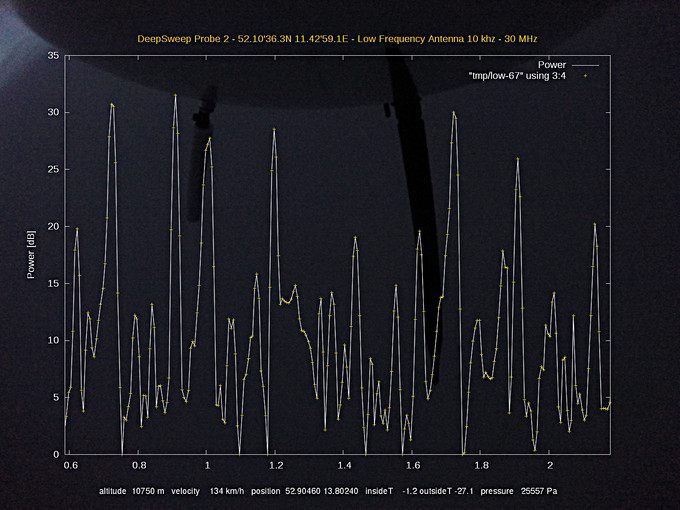680x510 pixels.
Task: Click the x-axis tick label 1.6
Action: click(413, 466)
